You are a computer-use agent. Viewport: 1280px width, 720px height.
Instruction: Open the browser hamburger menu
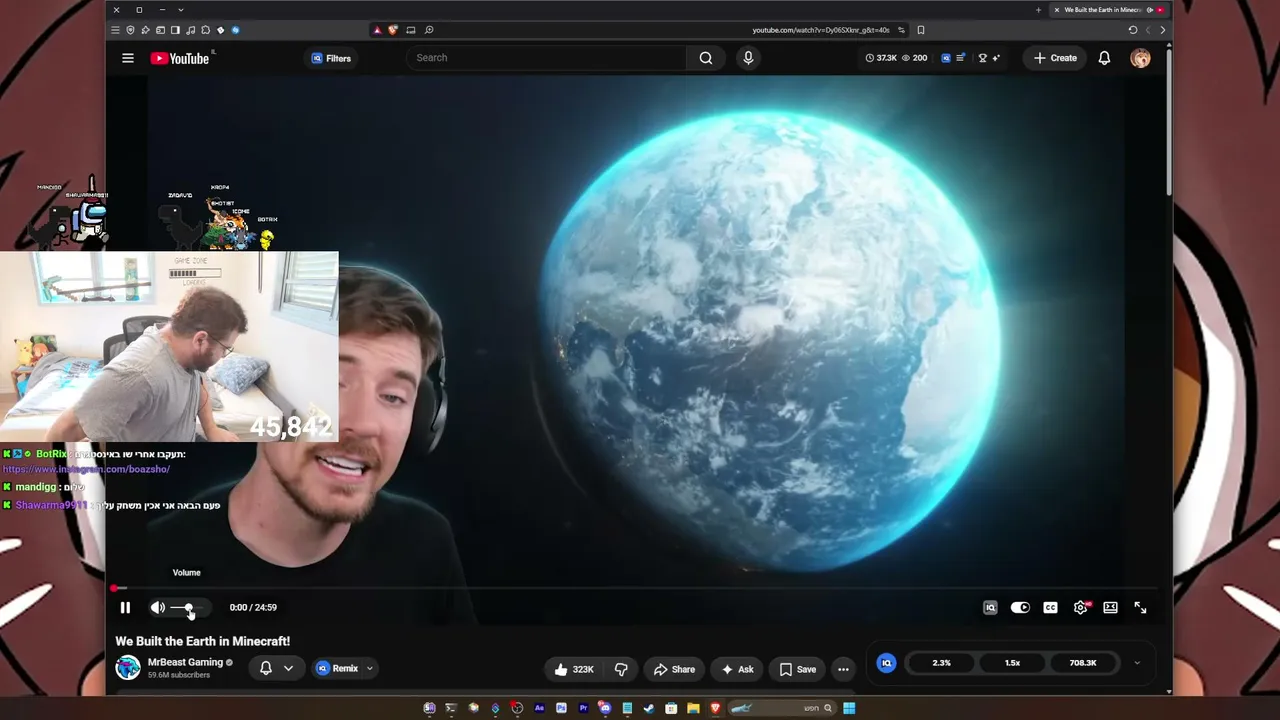pyautogui.click(x=115, y=30)
